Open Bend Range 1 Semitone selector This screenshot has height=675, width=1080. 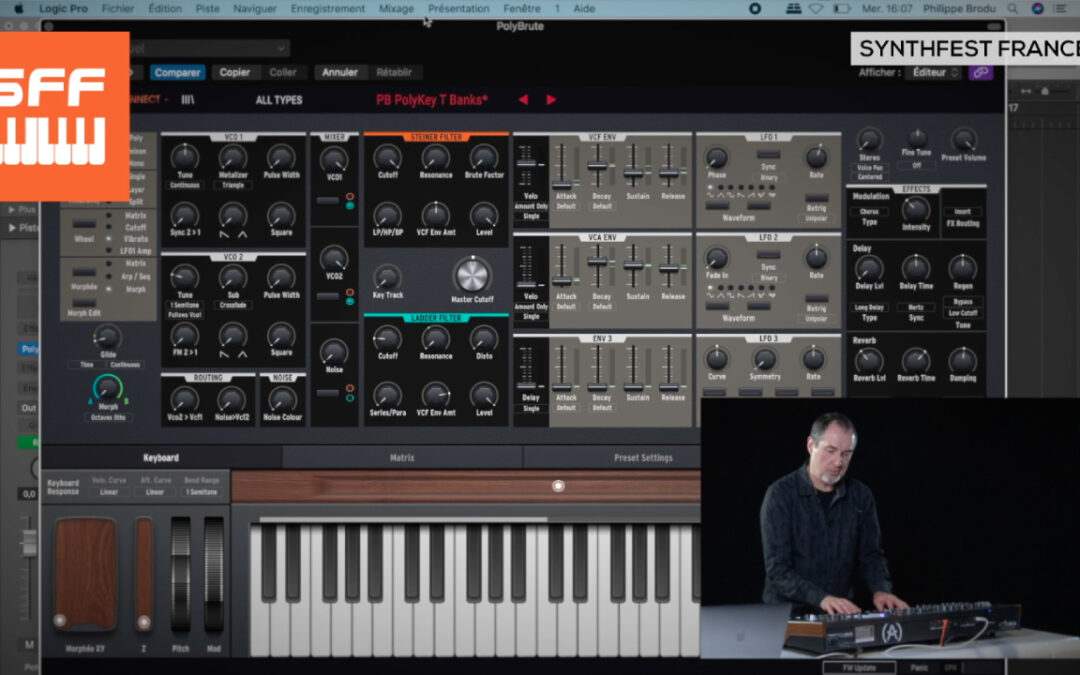[x=201, y=492]
